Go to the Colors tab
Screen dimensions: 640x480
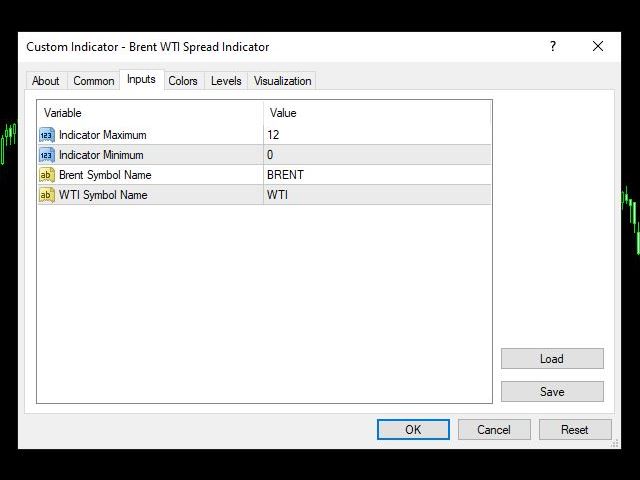point(183,81)
